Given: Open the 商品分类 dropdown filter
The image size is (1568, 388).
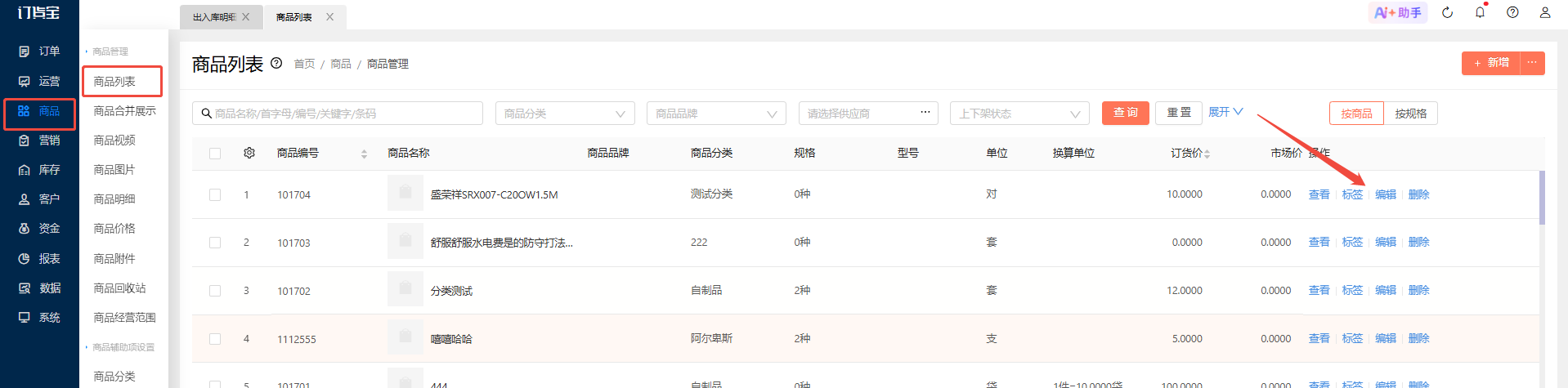Looking at the screenshot, I should [565, 114].
